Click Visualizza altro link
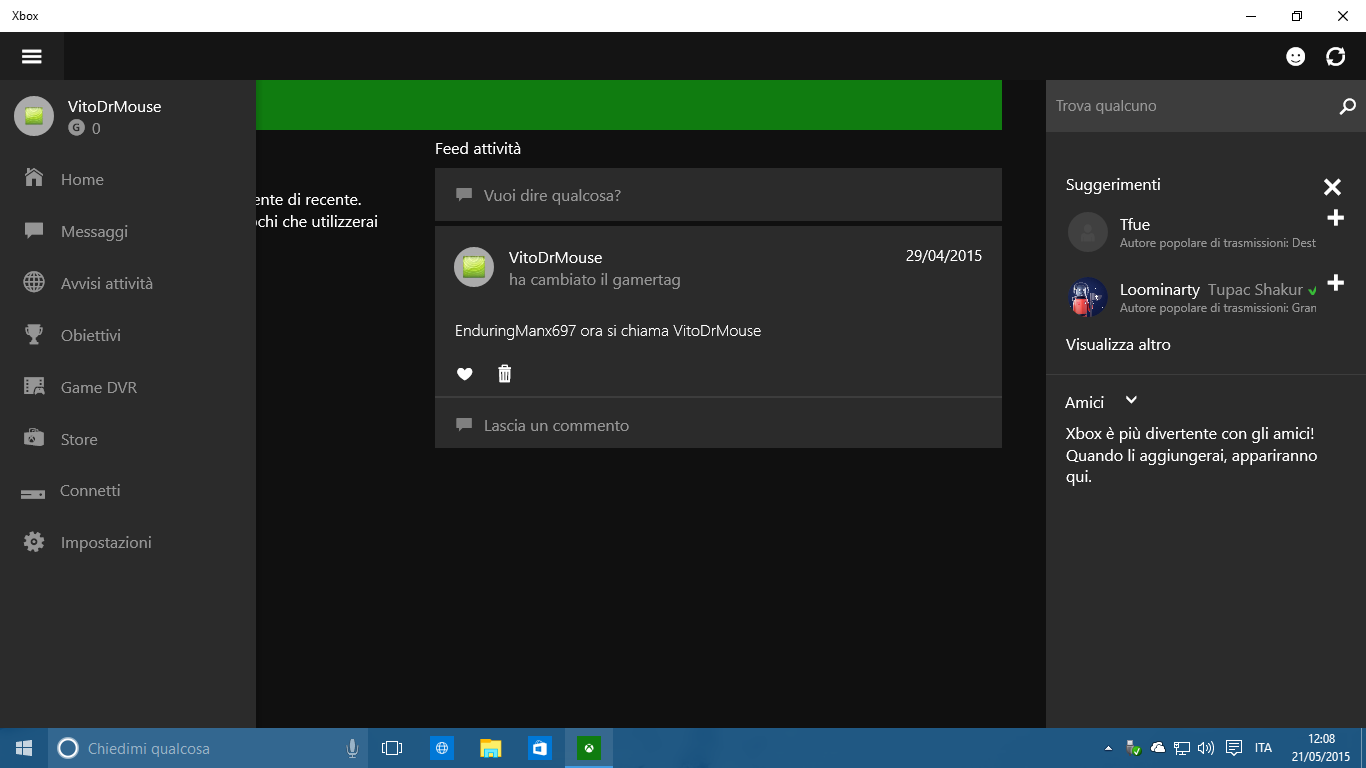This screenshot has width=1366, height=768. point(1118,345)
